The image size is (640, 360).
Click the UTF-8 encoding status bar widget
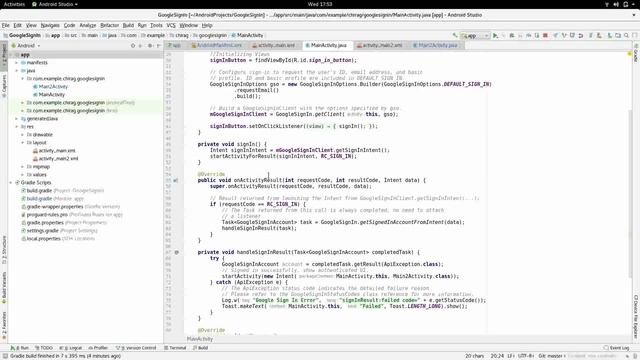coord(526,356)
